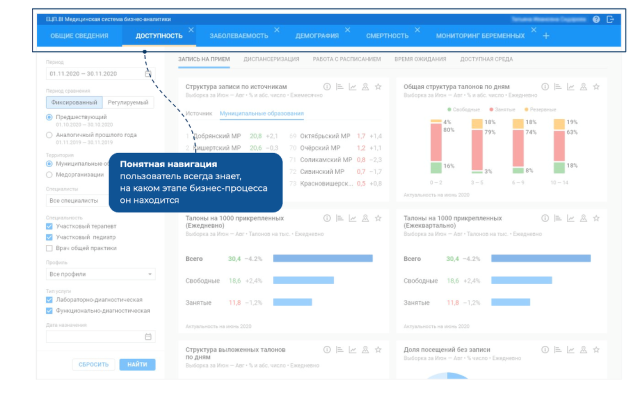This screenshot has height=403, width=640.
Task: Switch to the Смертность tab
Action: pos(387,36)
